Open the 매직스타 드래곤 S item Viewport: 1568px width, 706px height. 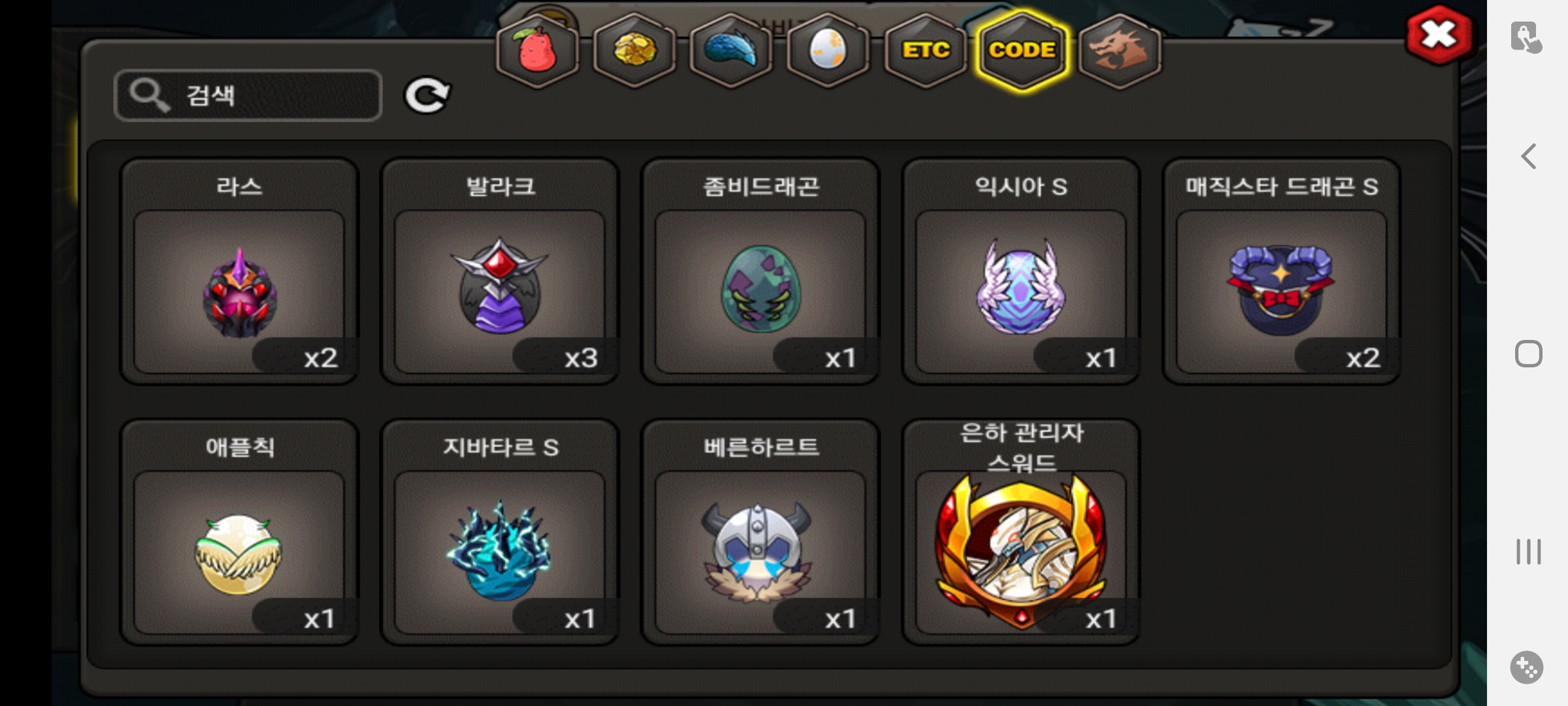[1282, 271]
